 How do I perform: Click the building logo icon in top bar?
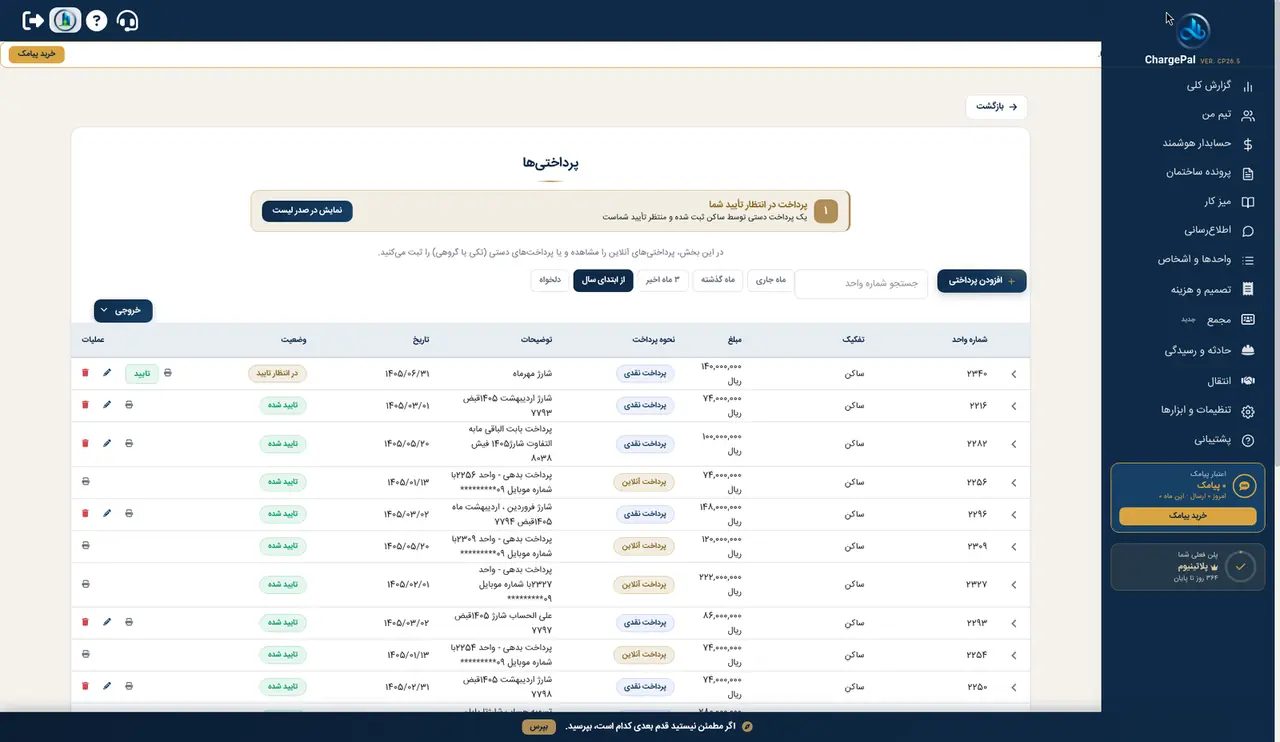[65, 20]
